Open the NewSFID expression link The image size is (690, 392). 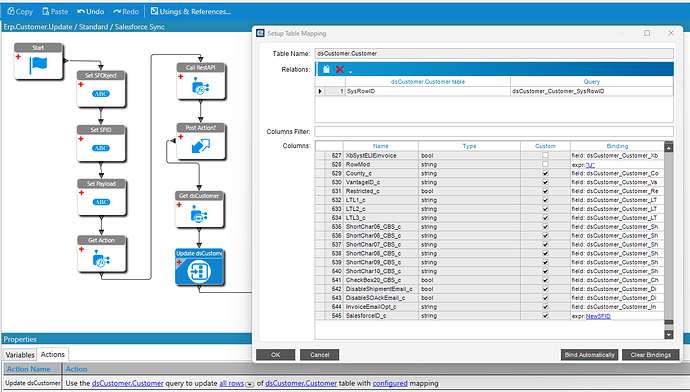tap(598, 316)
